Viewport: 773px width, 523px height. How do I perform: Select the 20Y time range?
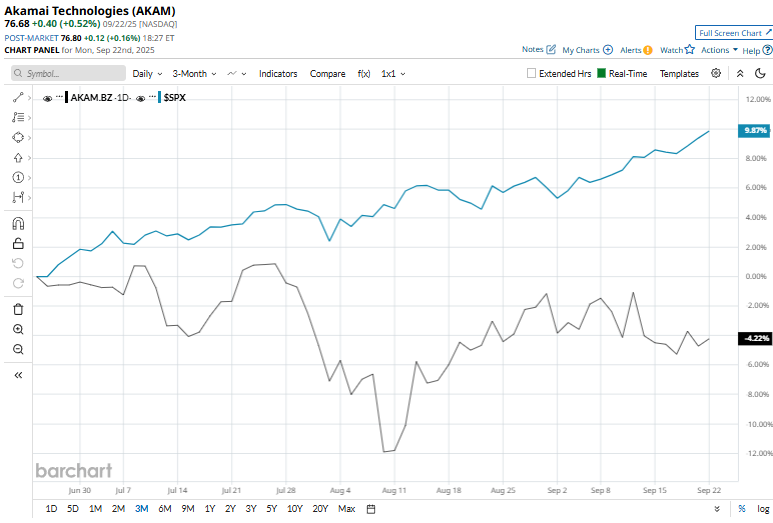click(x=320, y=509)
